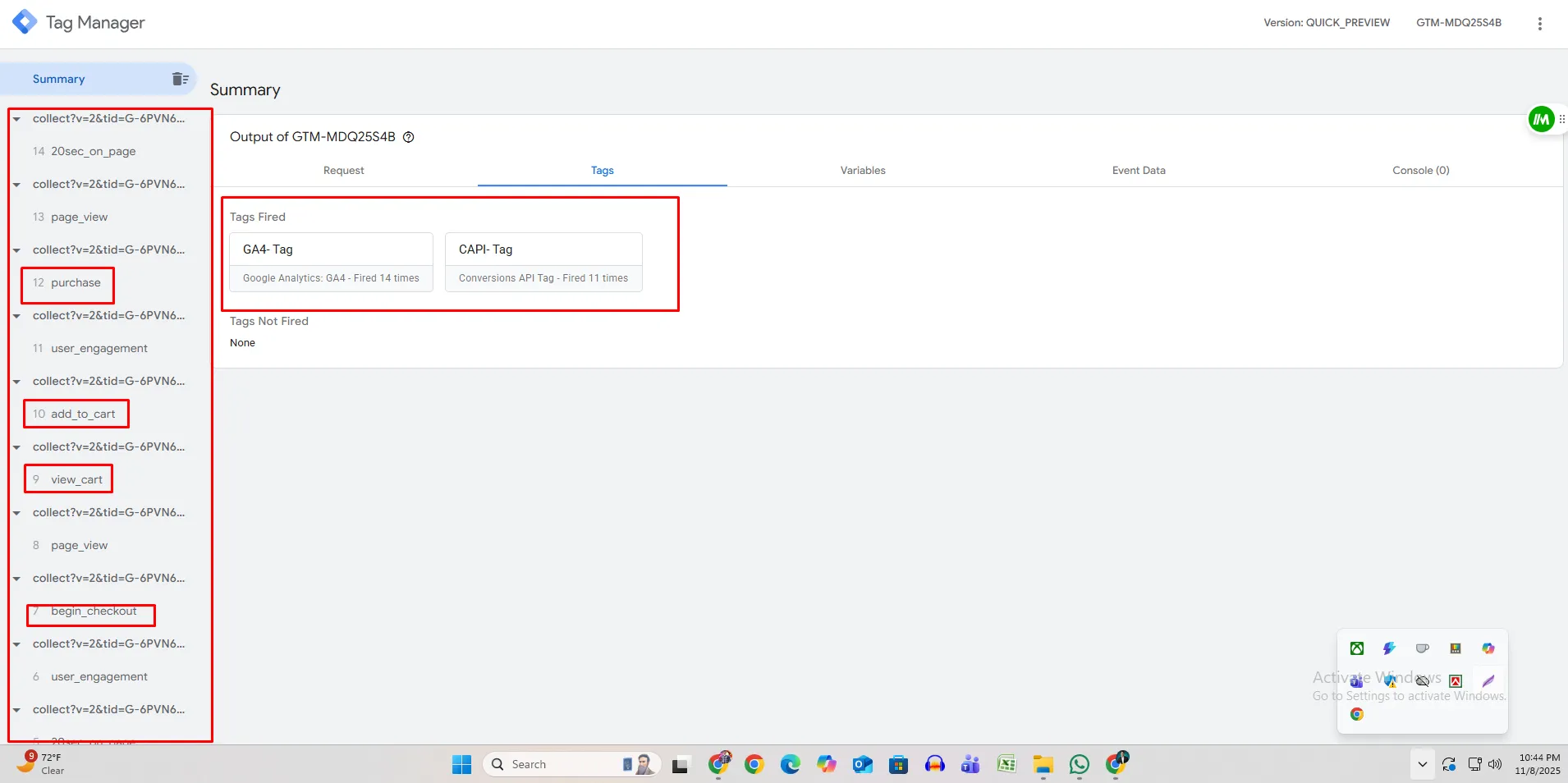Open WhatsApp from the taskbar
This screenshot has width=1568, height=783.
(x=1079, y=764)
